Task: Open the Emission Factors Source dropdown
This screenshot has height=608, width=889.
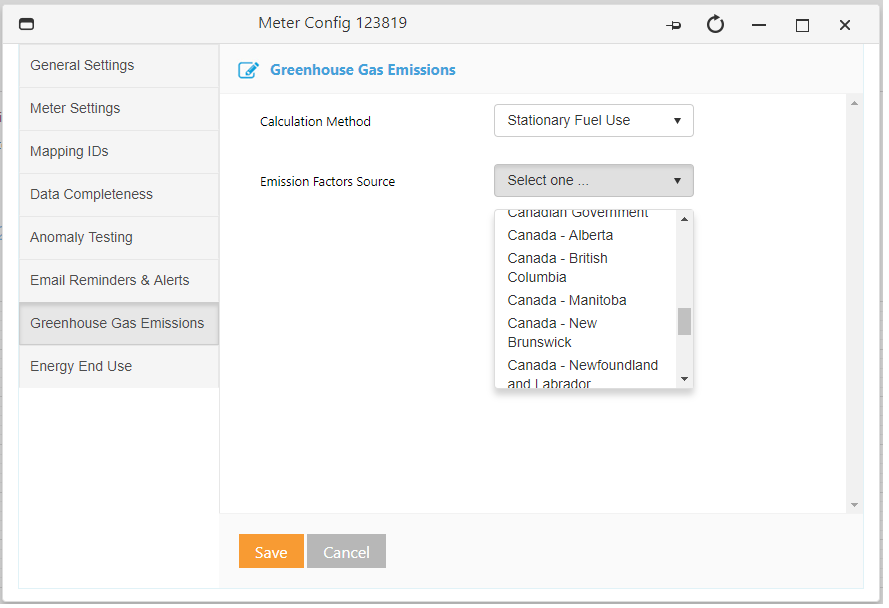Action: tap(594, 181)
